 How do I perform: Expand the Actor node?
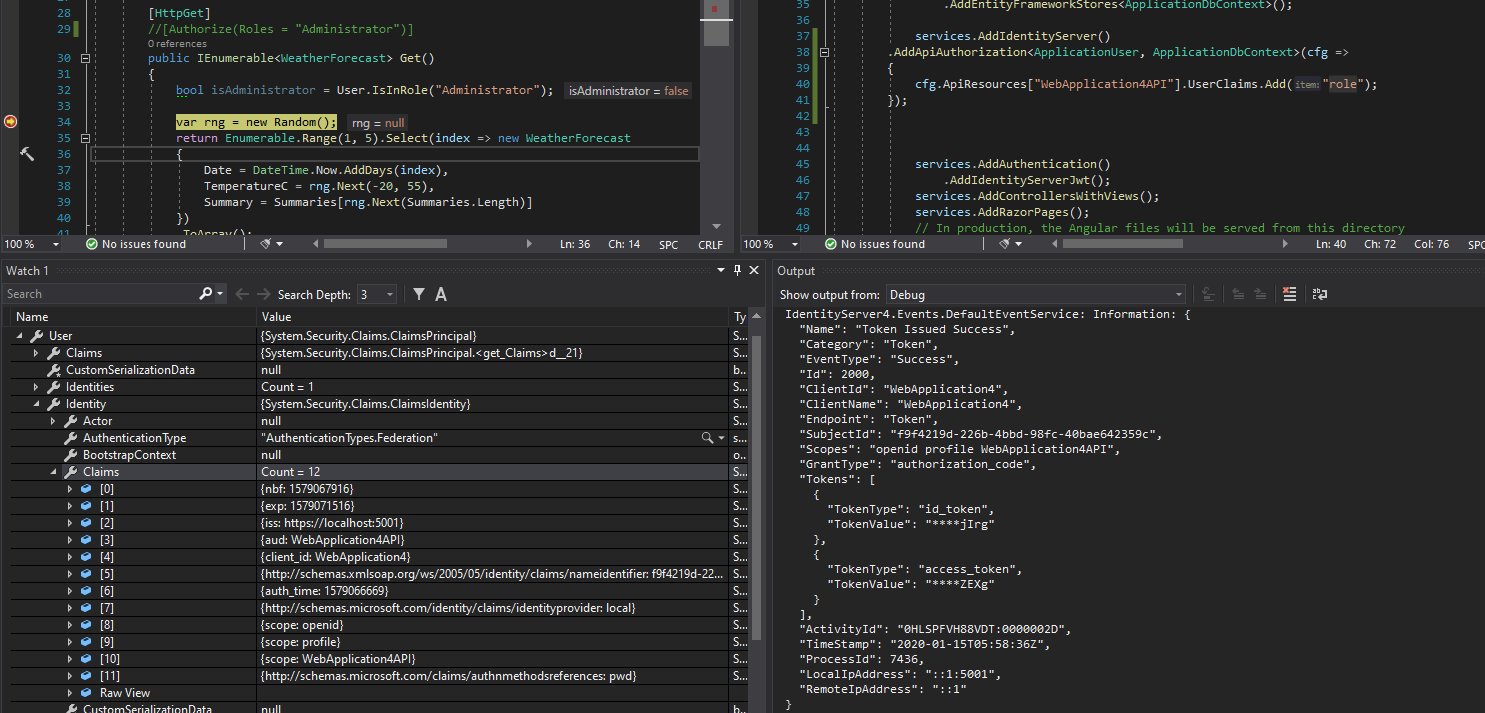[53, 421]
